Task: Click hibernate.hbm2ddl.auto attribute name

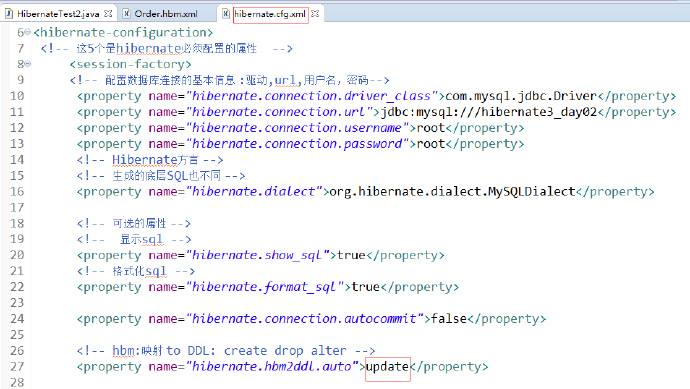Action: coord(272,367)
